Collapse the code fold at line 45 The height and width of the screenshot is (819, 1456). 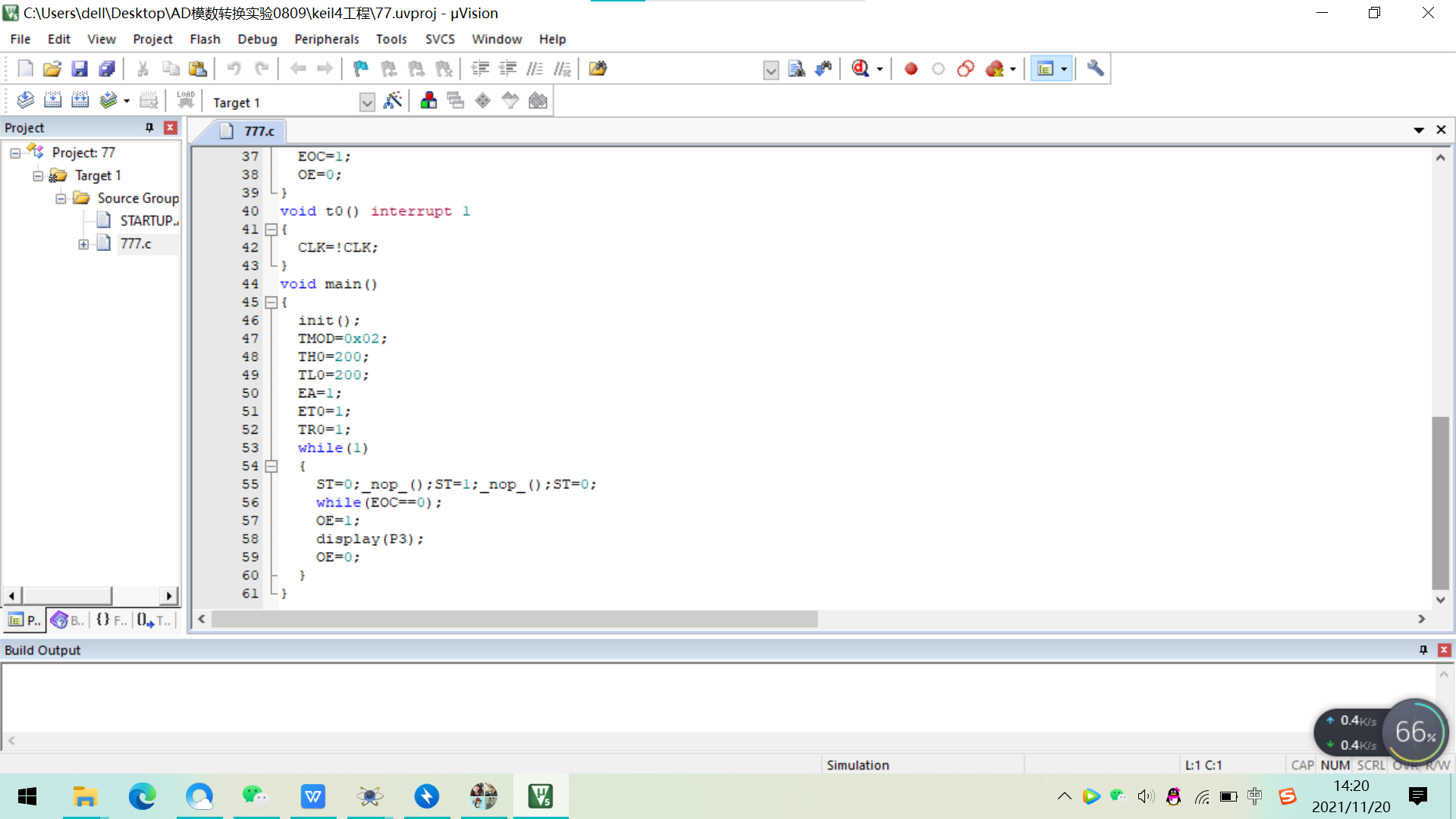coord(271,303)
